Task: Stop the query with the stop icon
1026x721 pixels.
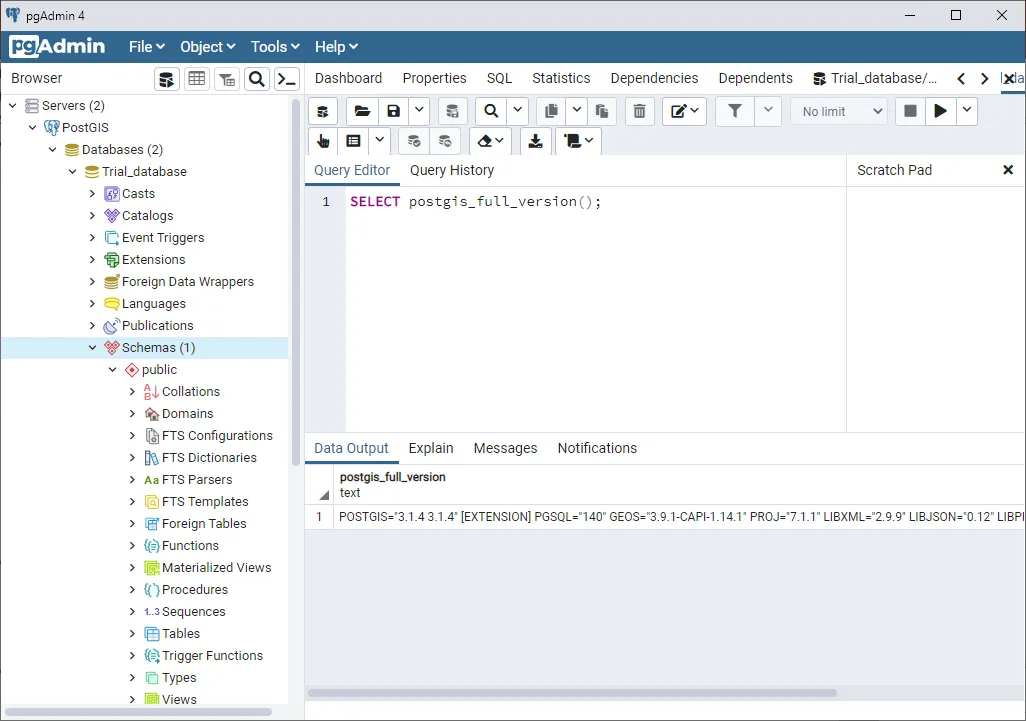Action: click(x=910, y=111)
